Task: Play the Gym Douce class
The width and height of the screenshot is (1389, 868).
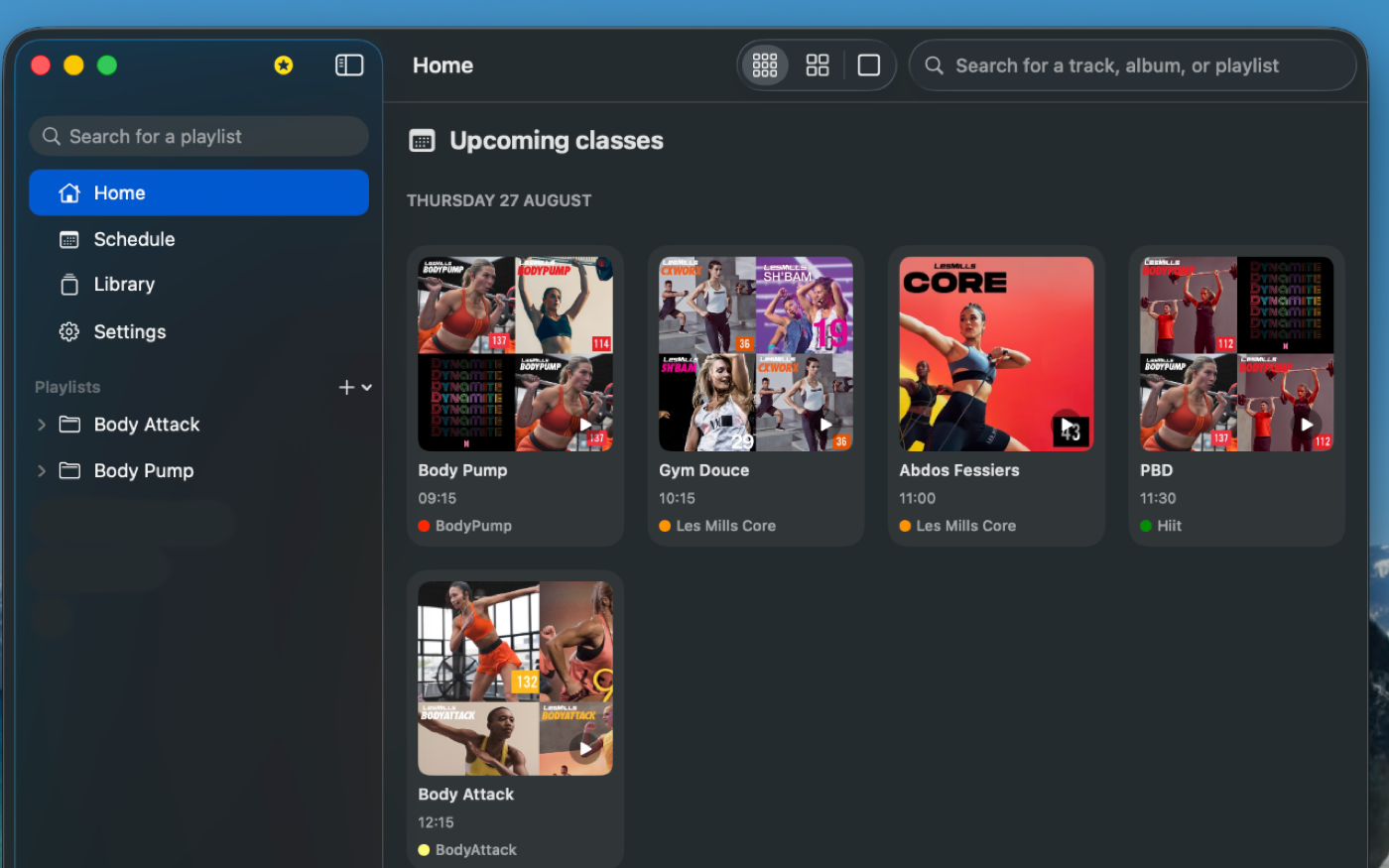Action: (x=825, y=425)
